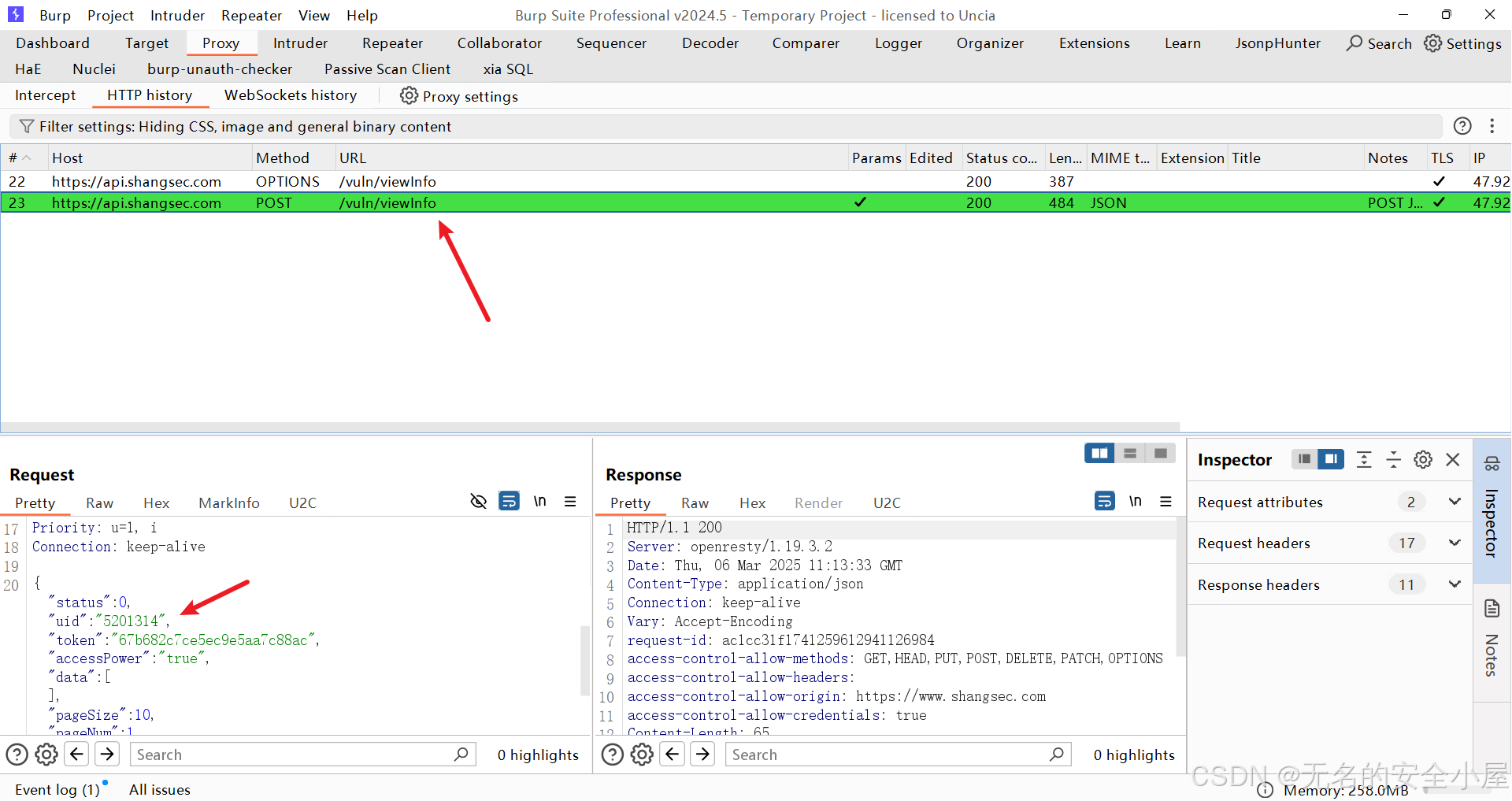Toggle hide non-printable characters eye icon in Request
The width and height of the screenshot is (1512, 801).
[478, 502]
